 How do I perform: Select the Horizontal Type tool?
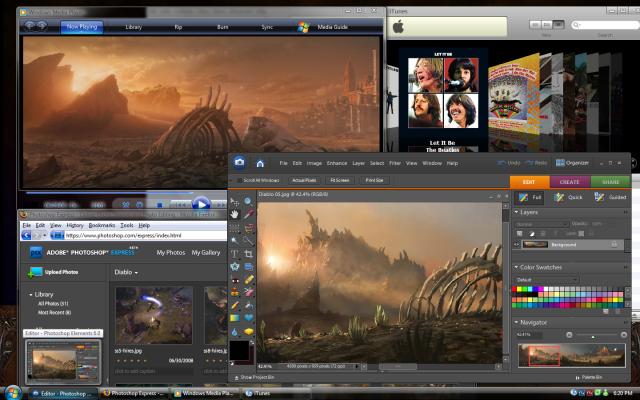(235, 254)
